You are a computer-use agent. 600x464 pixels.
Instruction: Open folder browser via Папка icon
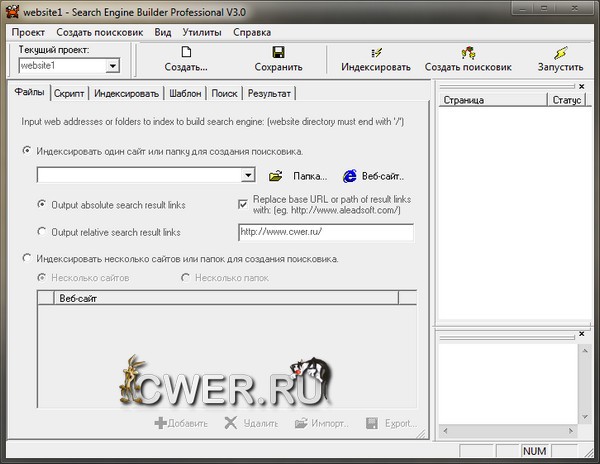pyautogui.click(x=276, y=176)
